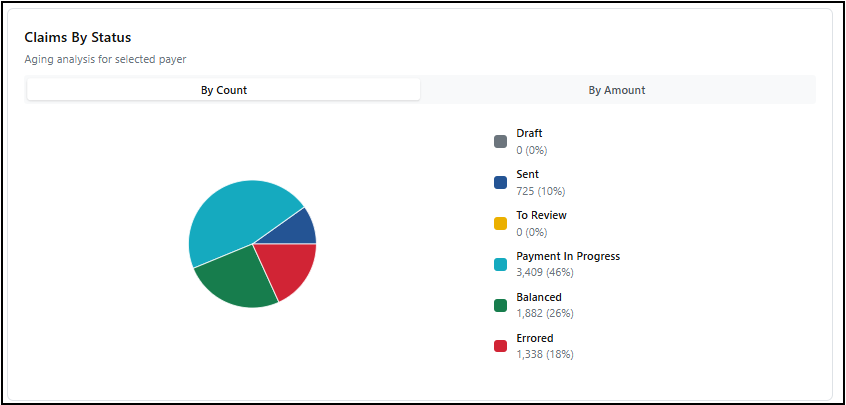
Task: Click the dark blue Sent legend swatch
Action: pyautogui.click(x=501, y=182)
